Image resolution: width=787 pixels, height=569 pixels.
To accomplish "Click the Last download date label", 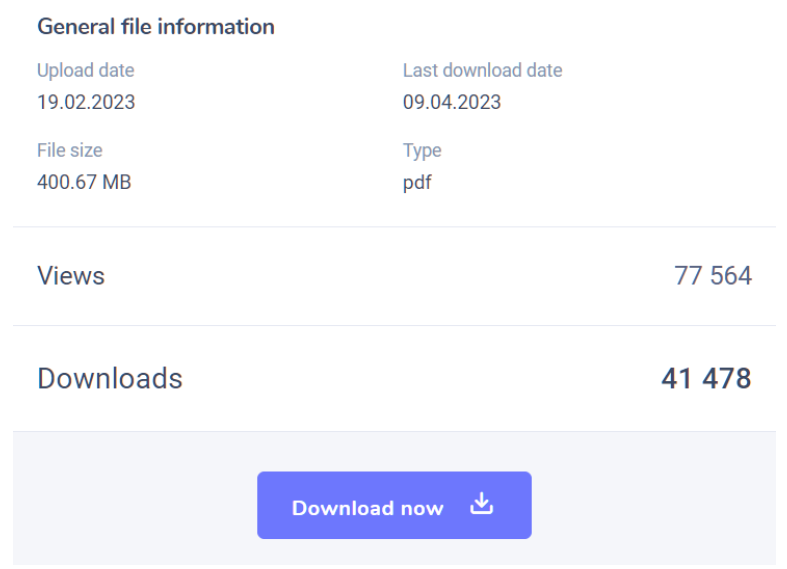I will (x=482, y=71).
